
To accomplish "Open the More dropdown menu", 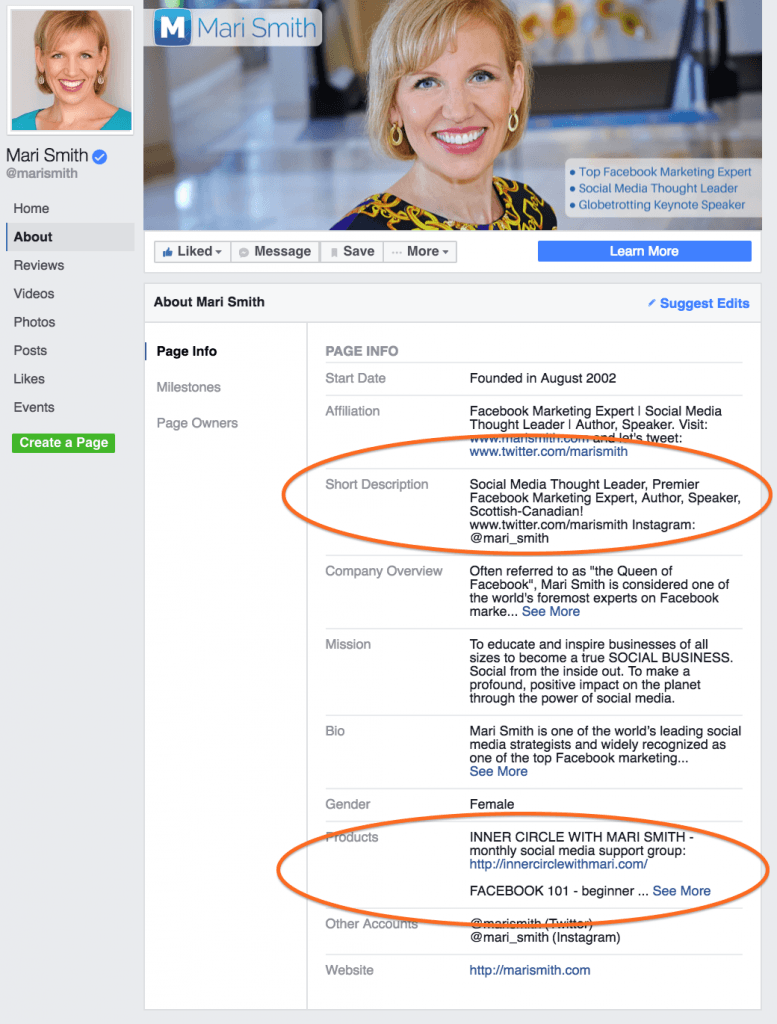I will (x=420, y=251).
